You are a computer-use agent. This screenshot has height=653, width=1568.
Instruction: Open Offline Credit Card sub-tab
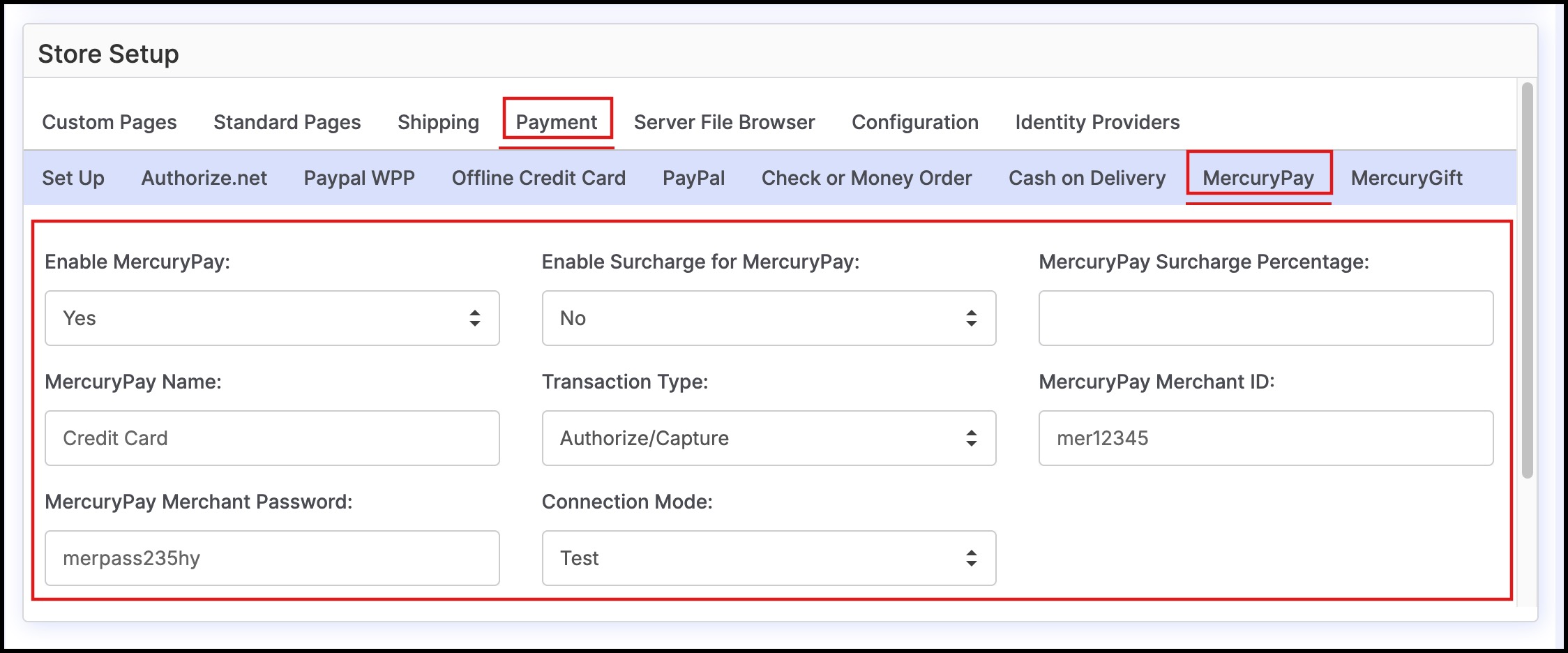(538, 178)
